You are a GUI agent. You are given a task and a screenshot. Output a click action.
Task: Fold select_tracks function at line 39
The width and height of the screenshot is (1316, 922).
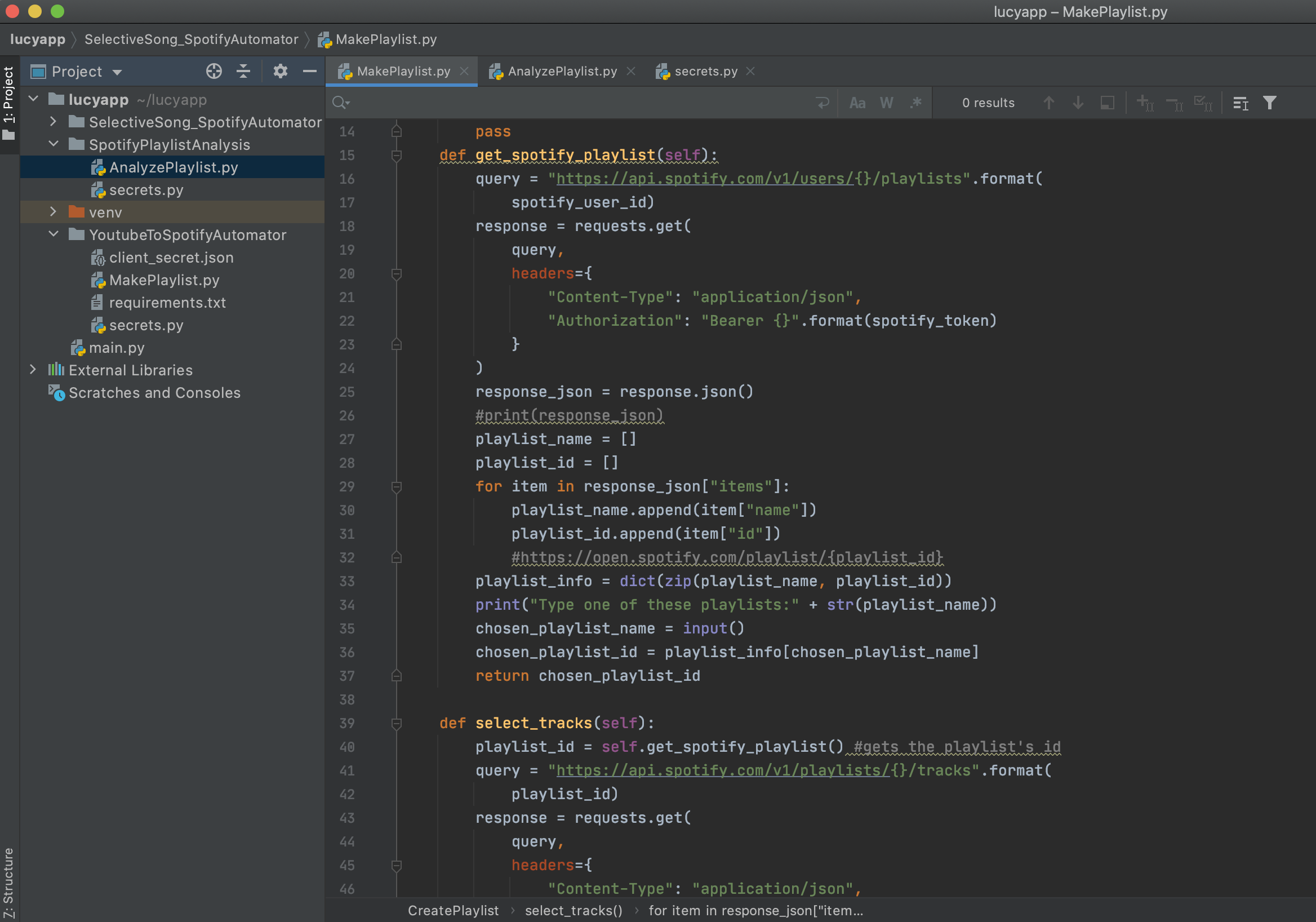[396, 724]
